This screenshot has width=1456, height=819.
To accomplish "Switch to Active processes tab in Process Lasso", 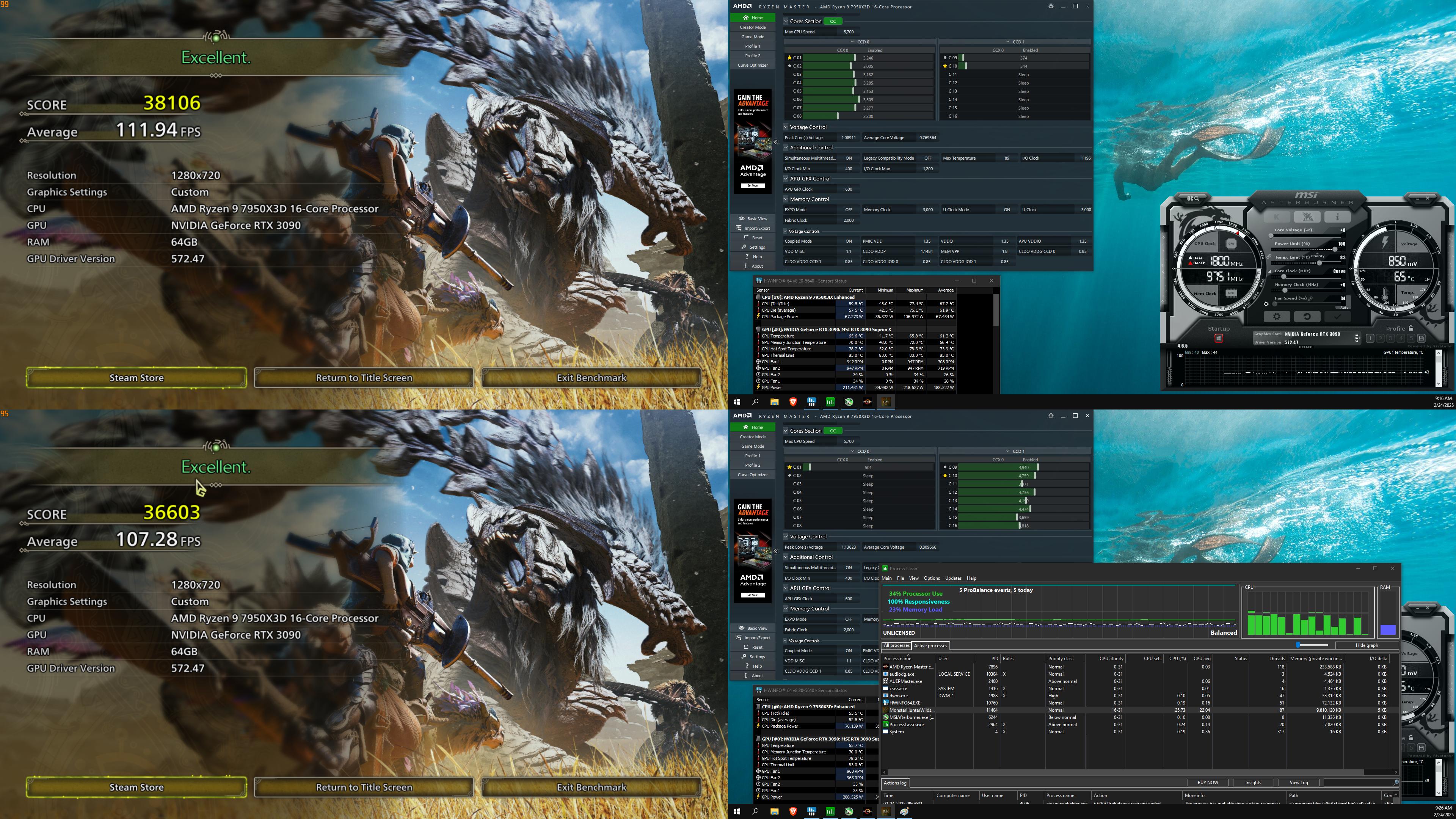I will click(930, 645).
